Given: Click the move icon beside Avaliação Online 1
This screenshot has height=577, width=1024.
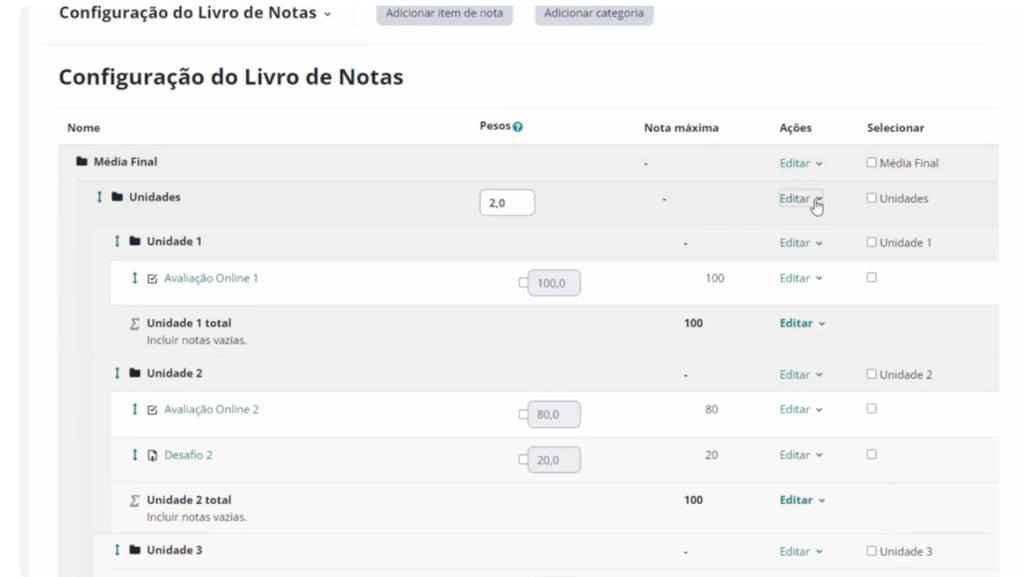Looking at the screenshot, I should coord(135,278).
